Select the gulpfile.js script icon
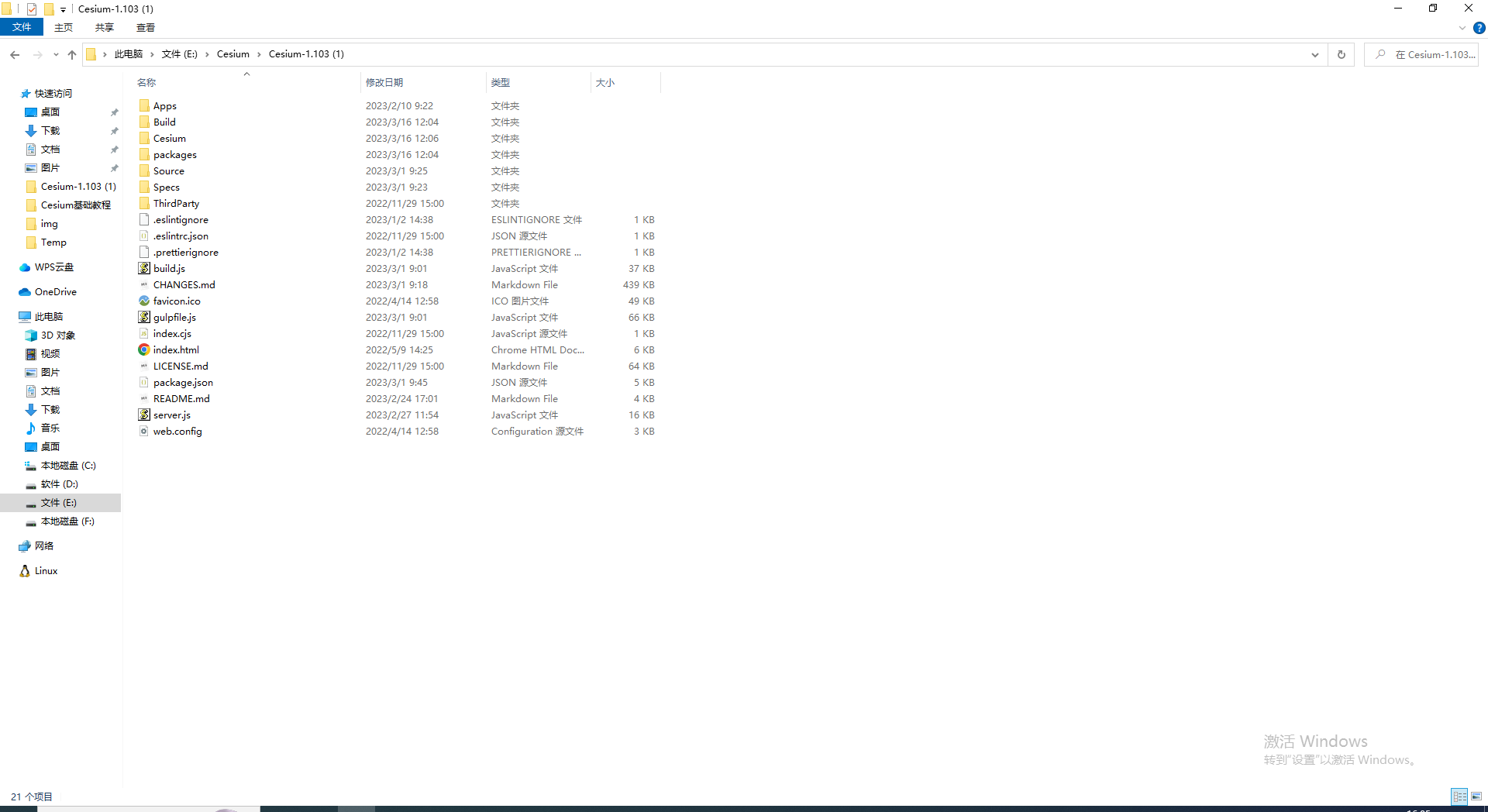The width and height of the screenshot is (1488, 812). 144,318
